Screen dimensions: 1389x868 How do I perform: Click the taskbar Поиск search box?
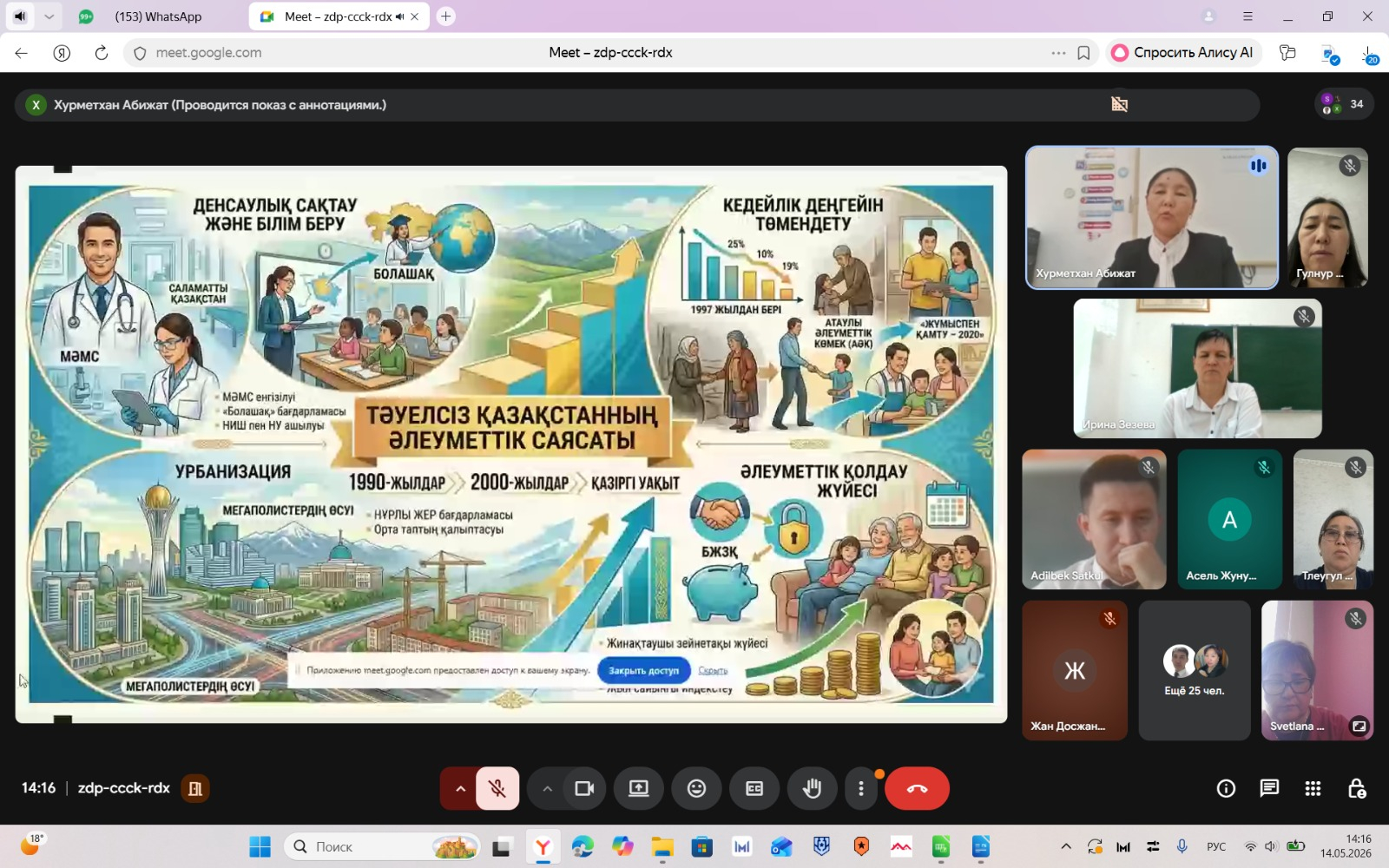pos(383,846)
